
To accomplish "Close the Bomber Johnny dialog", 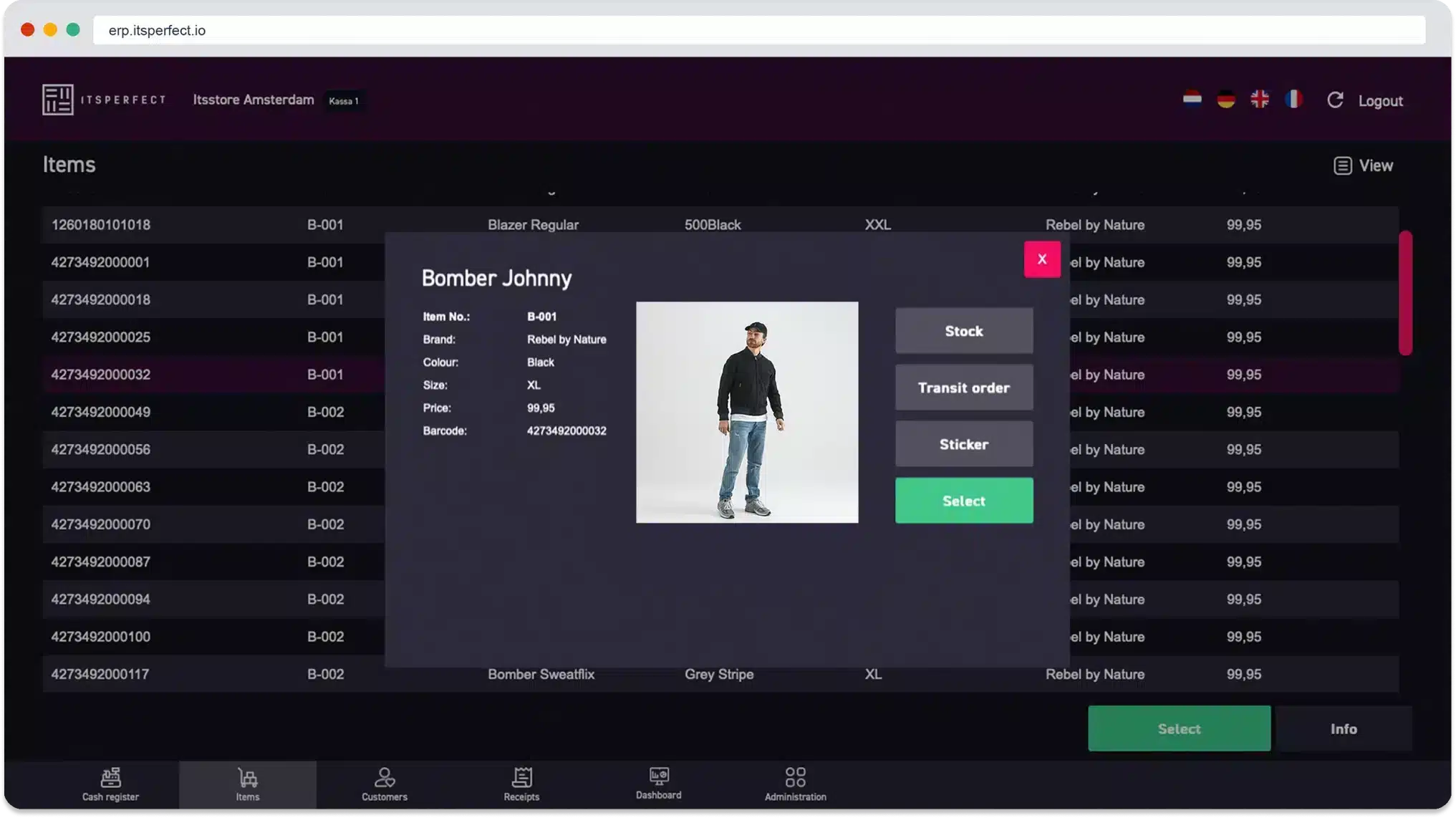I will 1041,259.
